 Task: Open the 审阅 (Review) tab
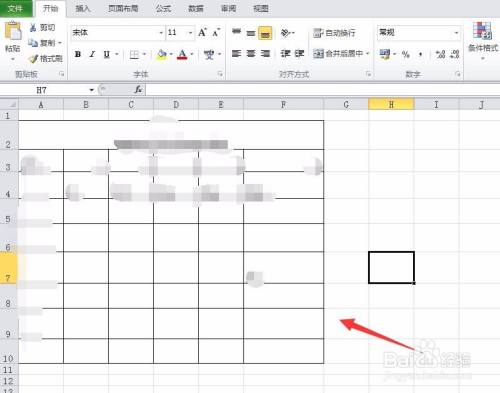pos(228,8)
